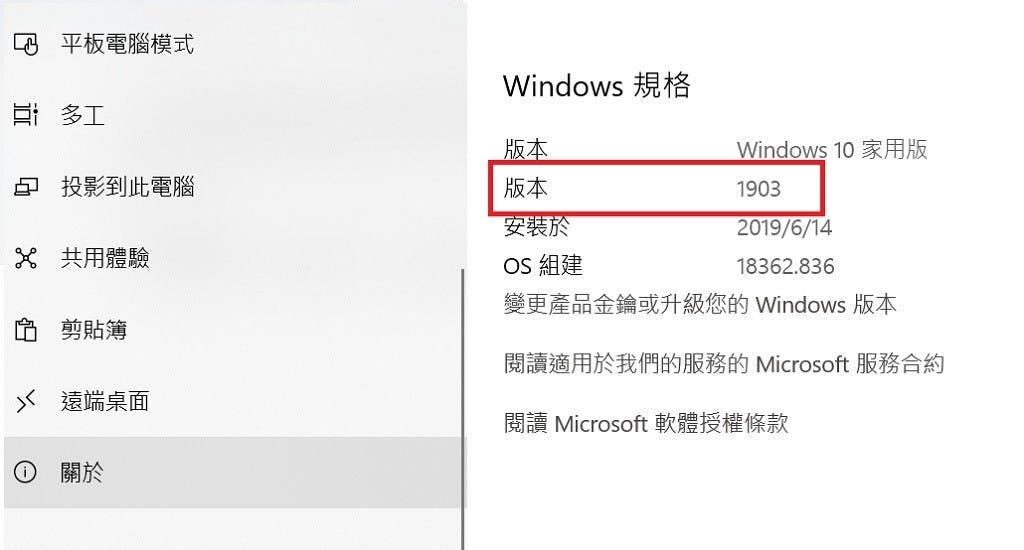Open 閱讀 Microsoft 軟體授權條款 link
Screen dimensions: 1024x550
646,423
